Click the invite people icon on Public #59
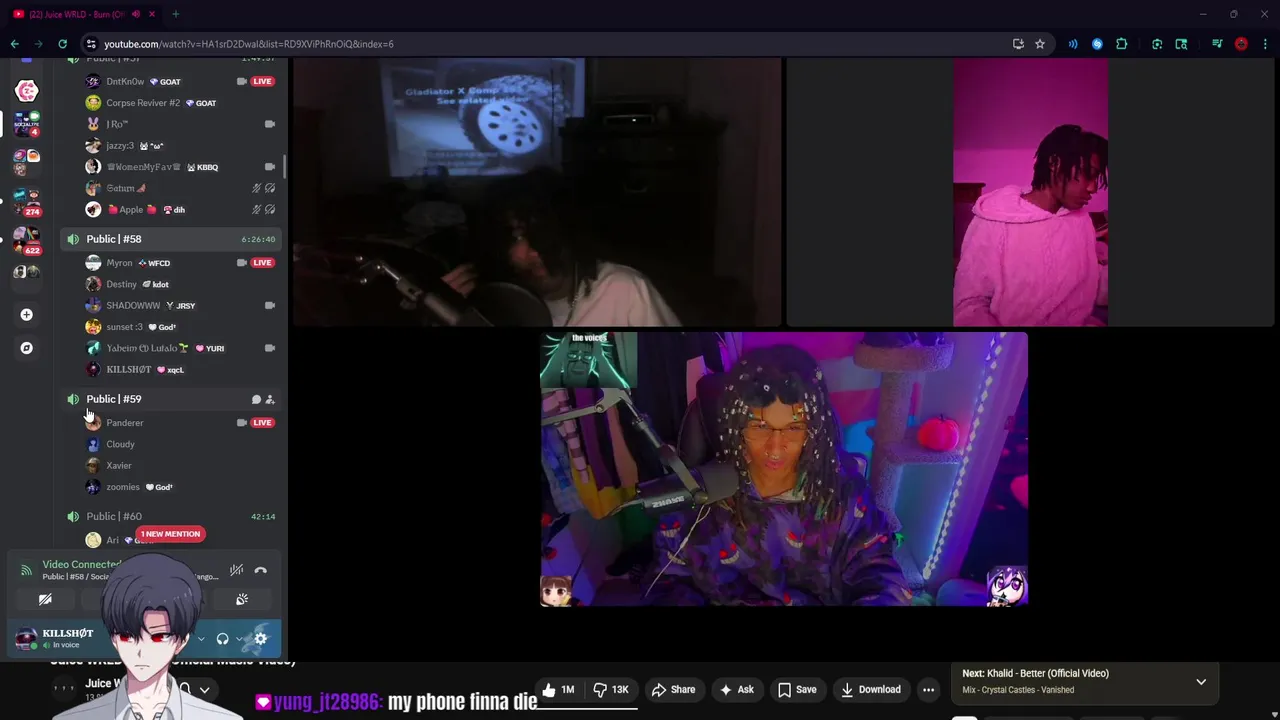The width and height of the screenshot is (1280, 720). point(270,399)
